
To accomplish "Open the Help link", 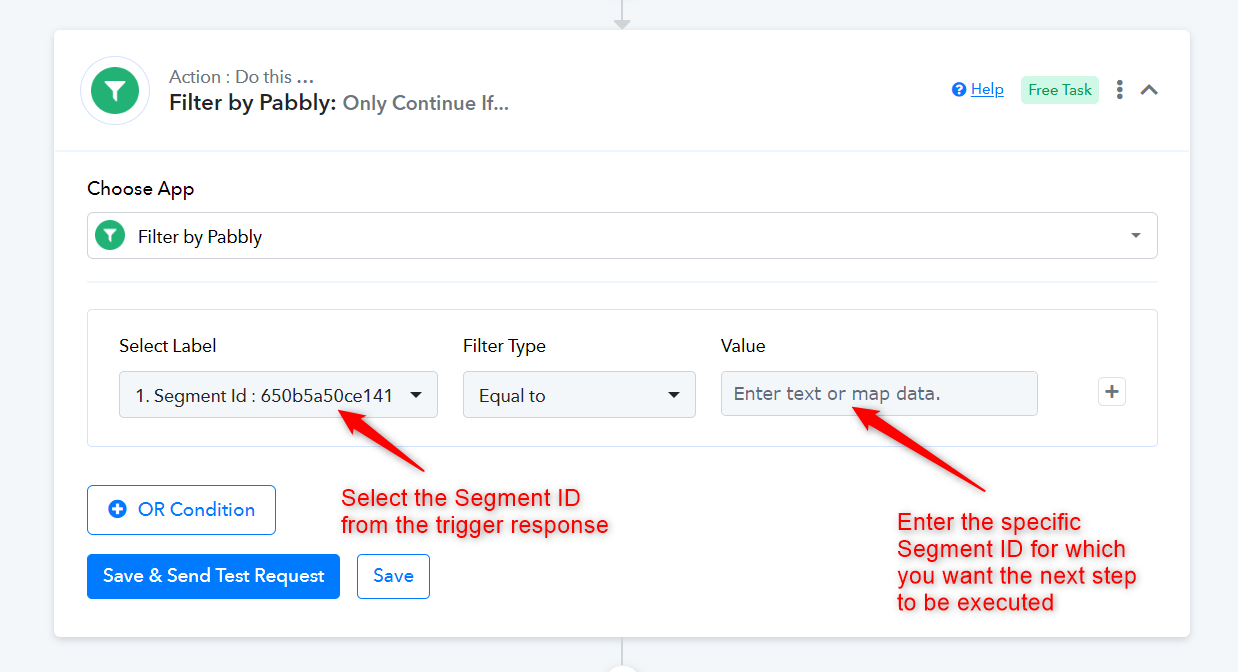I will [987, 90].
